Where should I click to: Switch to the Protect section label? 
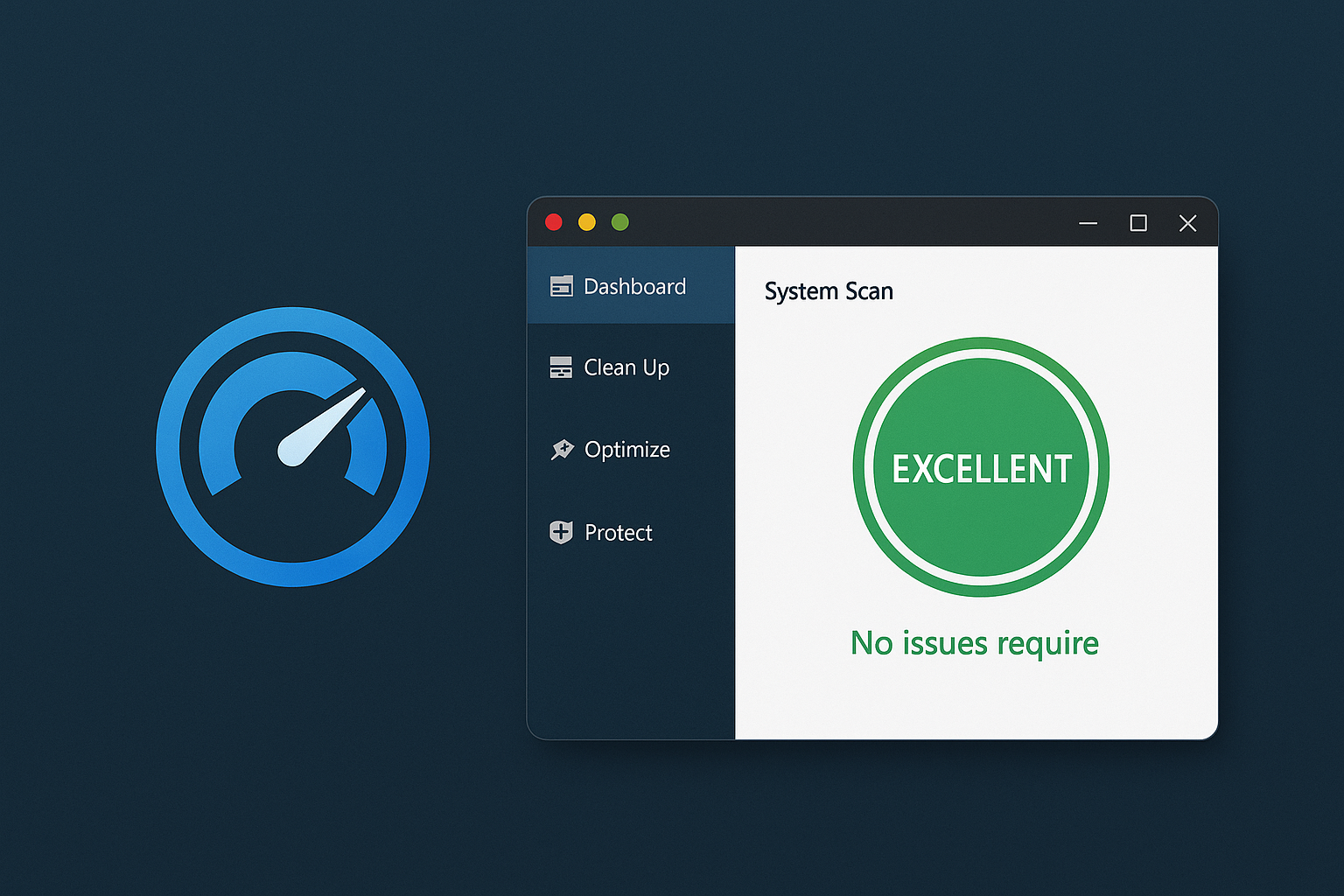[619, 532]
